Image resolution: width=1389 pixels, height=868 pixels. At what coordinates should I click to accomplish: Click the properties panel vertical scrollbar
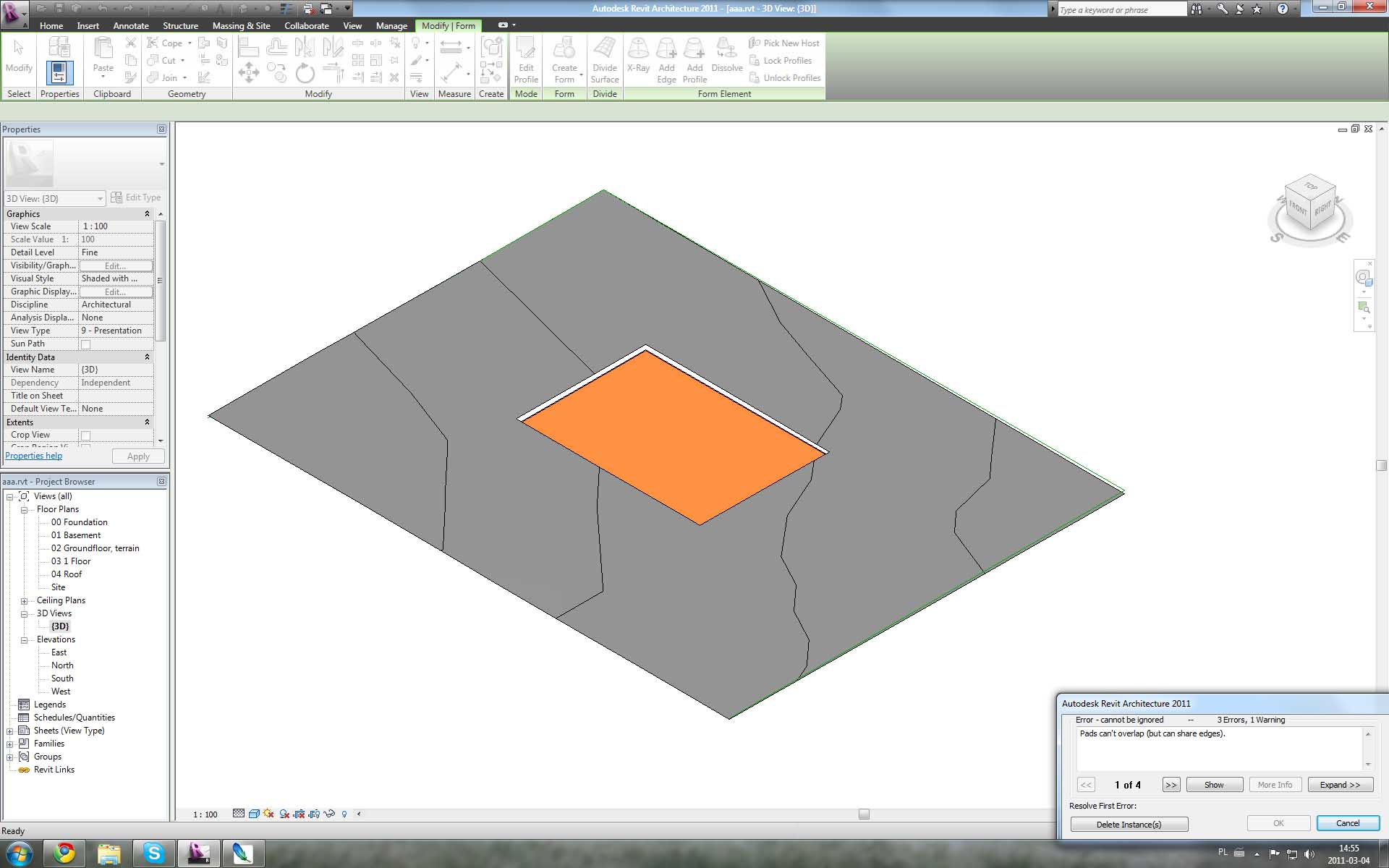[x=161, y=282]
